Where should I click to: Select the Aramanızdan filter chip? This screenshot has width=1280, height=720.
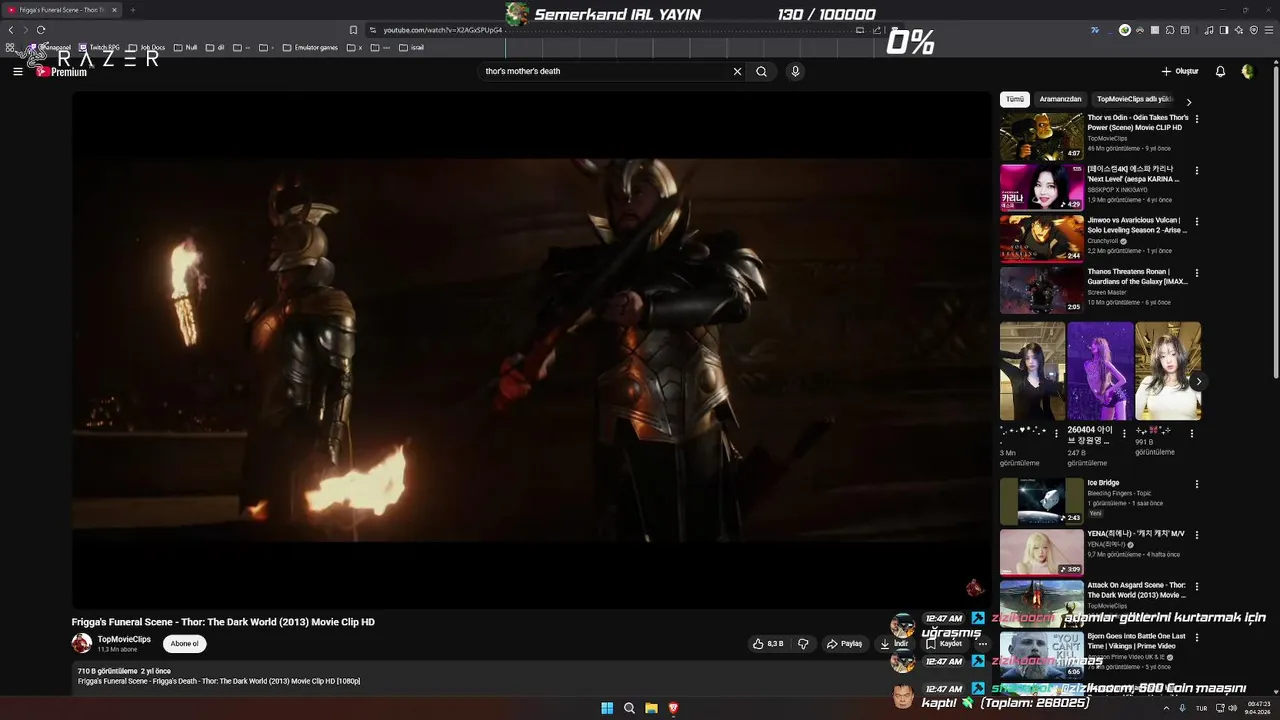click(x=1060, y=99)
